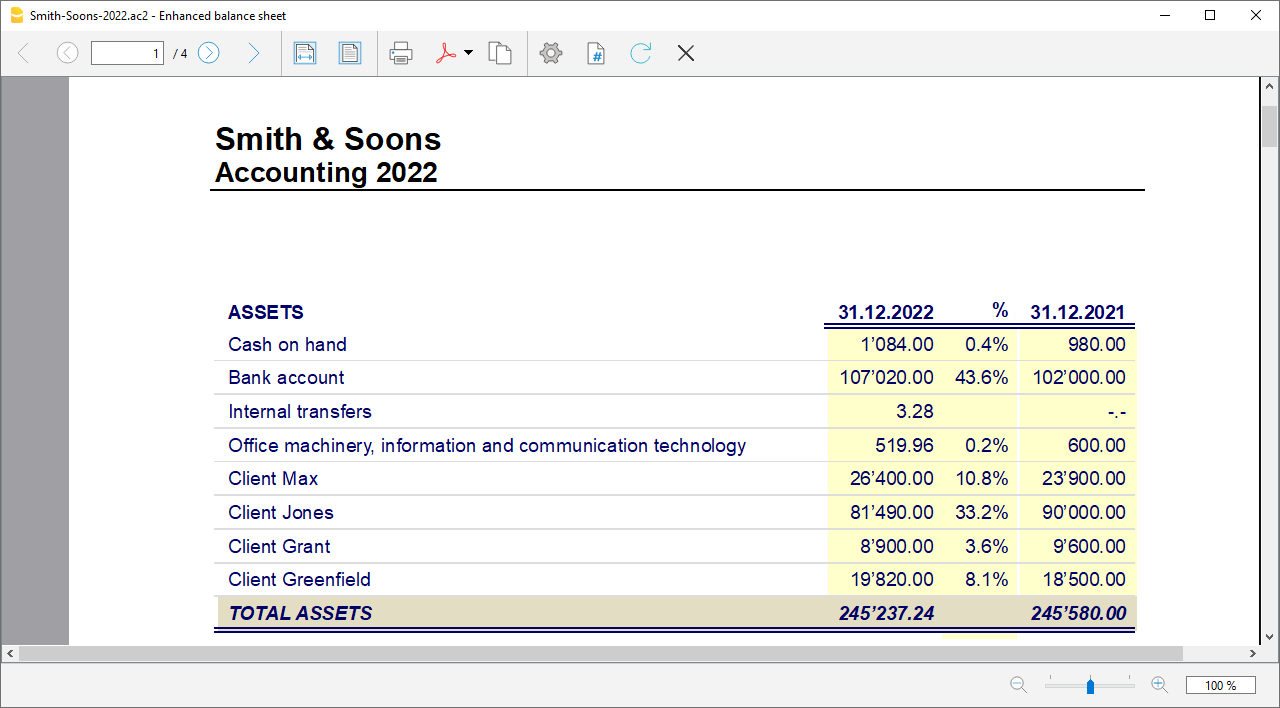Open report settings gear
This screenshot has height=708, width=1280.
pyautogui.click(x=551, y=53)
